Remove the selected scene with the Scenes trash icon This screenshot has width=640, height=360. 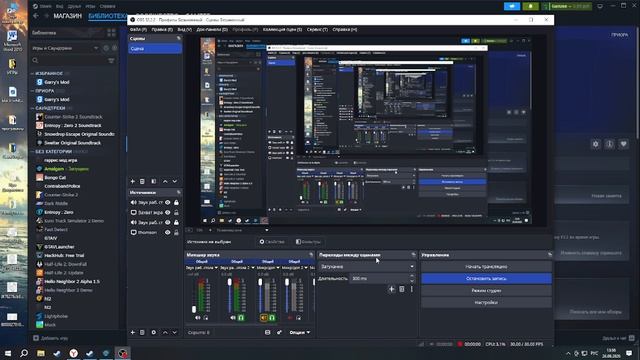point(142,181)
